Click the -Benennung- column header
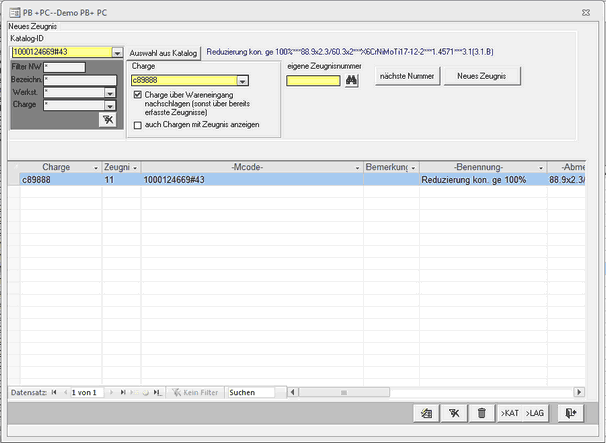606x443 pixels. point(476,167)
